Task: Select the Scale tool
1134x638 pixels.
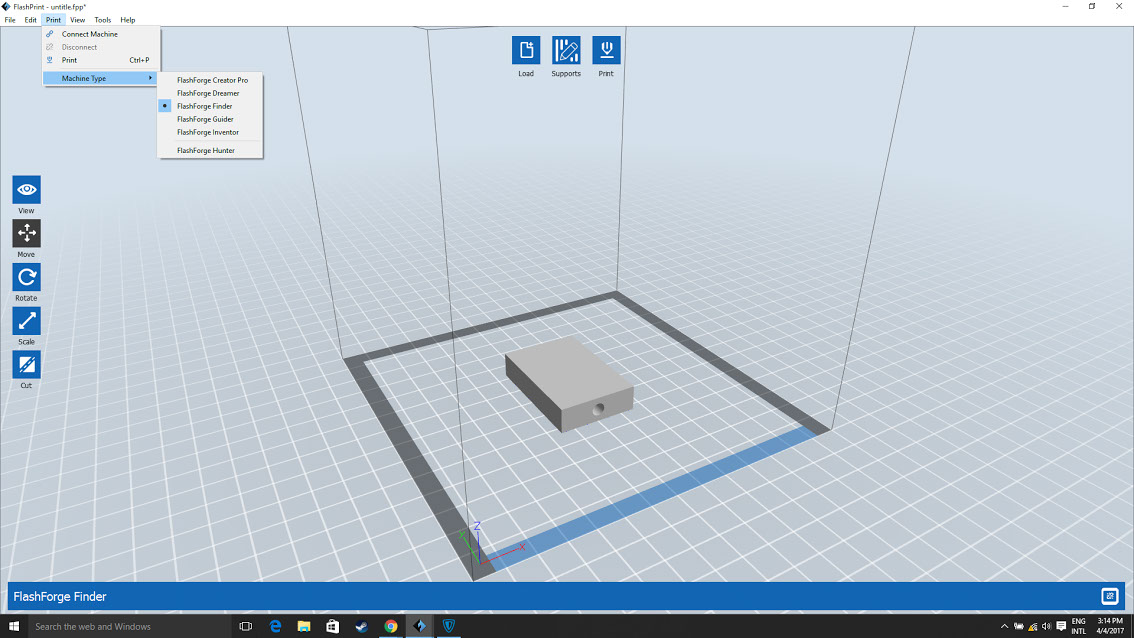Action: pyautogui.click(x=27, y=321)
